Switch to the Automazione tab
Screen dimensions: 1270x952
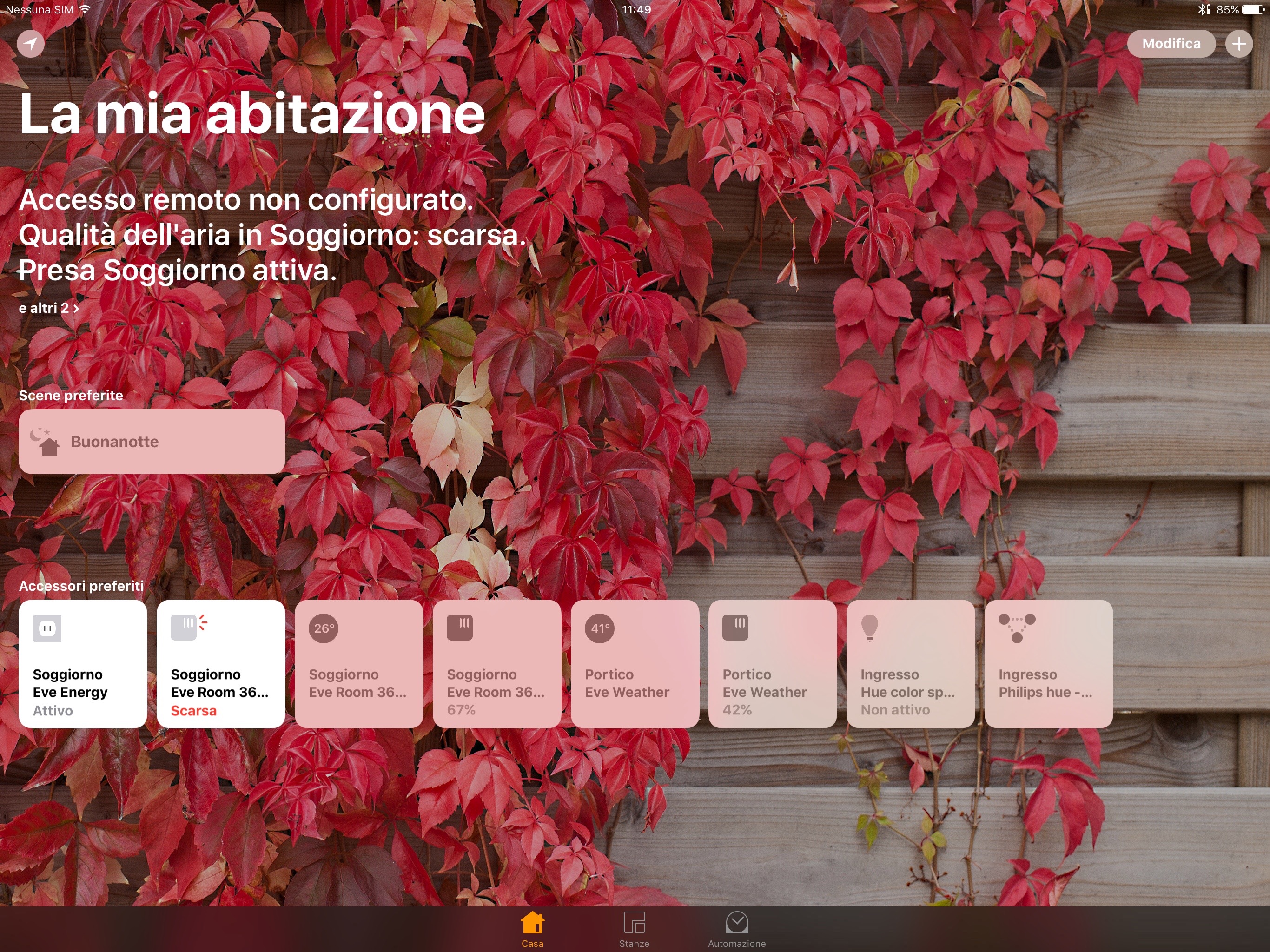737,929
